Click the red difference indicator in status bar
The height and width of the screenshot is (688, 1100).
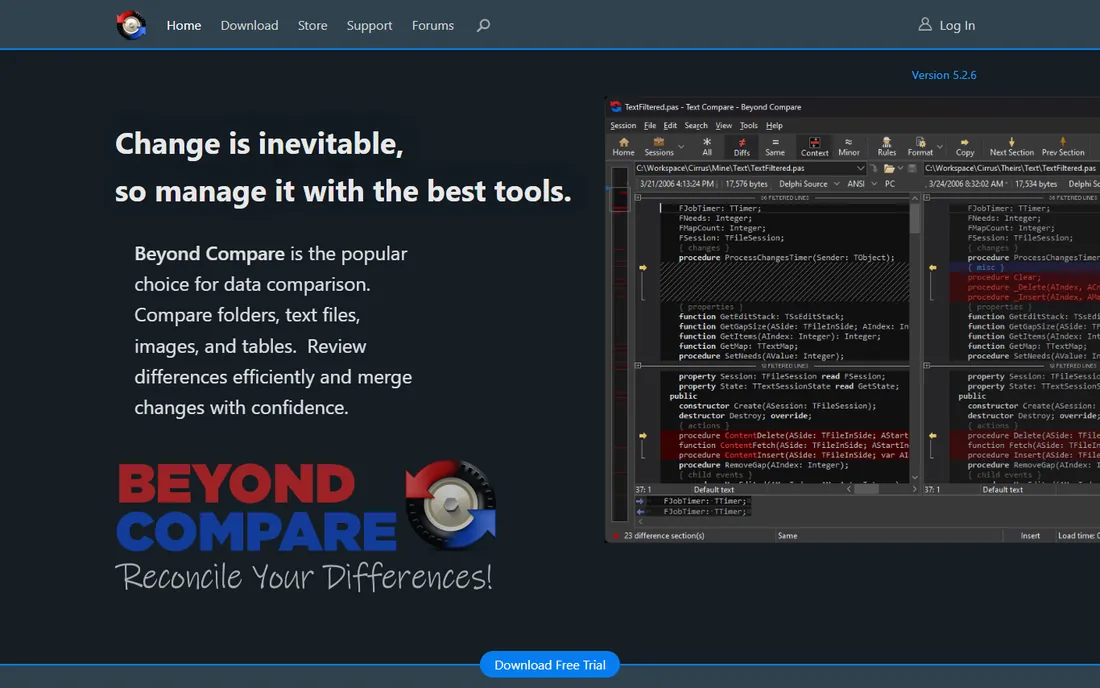(616, 536)
